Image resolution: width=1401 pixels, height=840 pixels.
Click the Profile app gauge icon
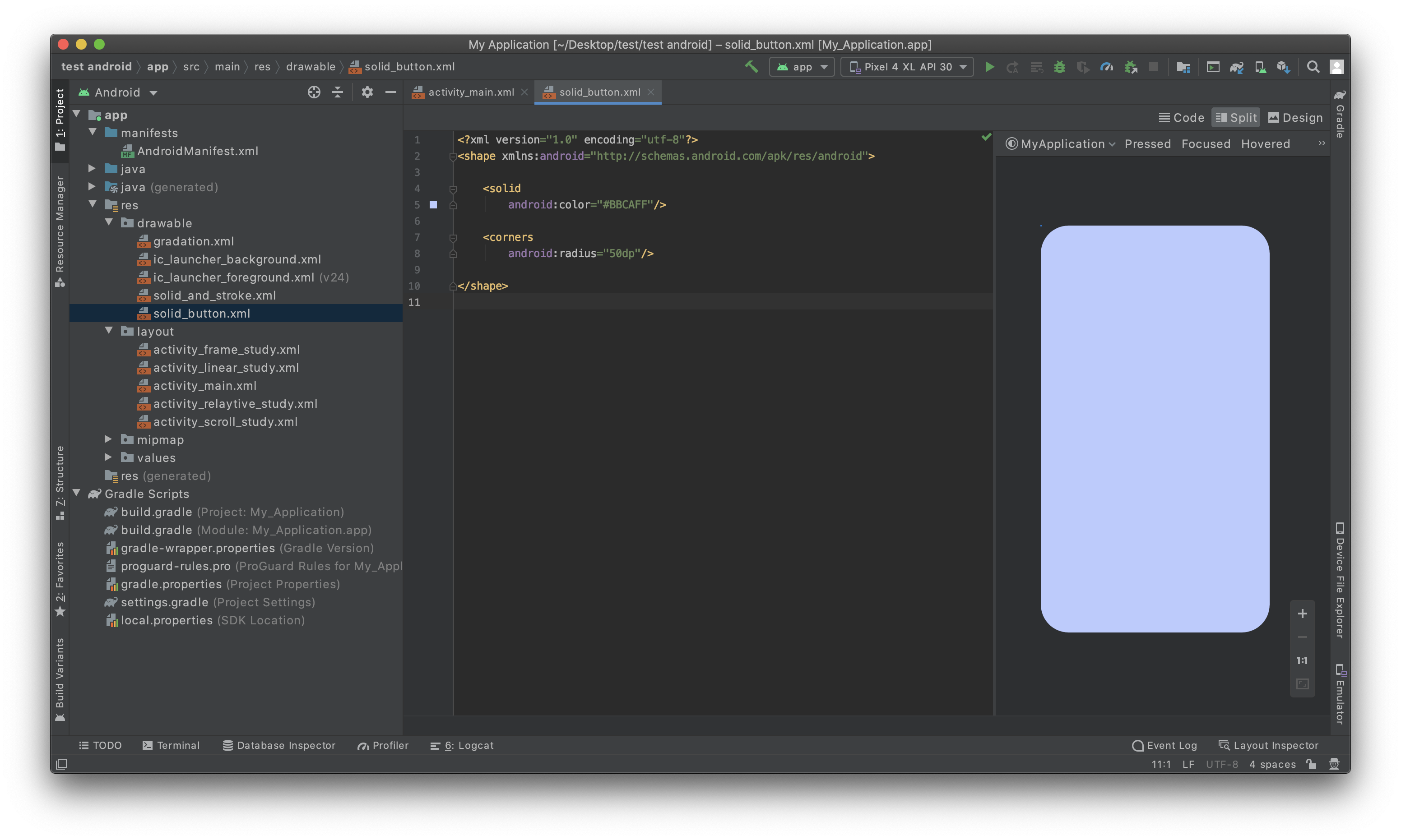(x=1106, y=67)
